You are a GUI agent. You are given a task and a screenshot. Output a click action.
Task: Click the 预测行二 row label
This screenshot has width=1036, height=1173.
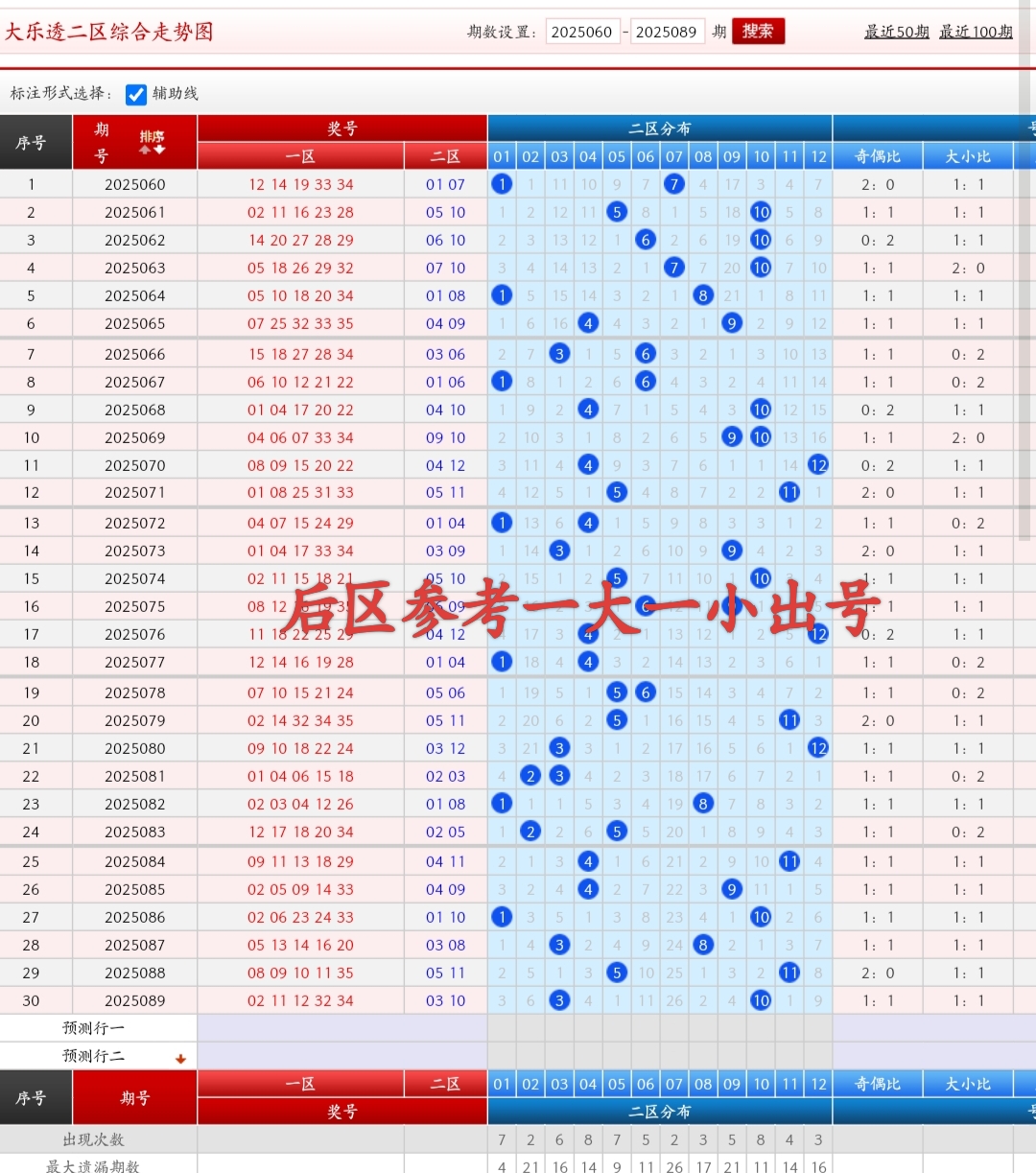tap(93, 1056)
